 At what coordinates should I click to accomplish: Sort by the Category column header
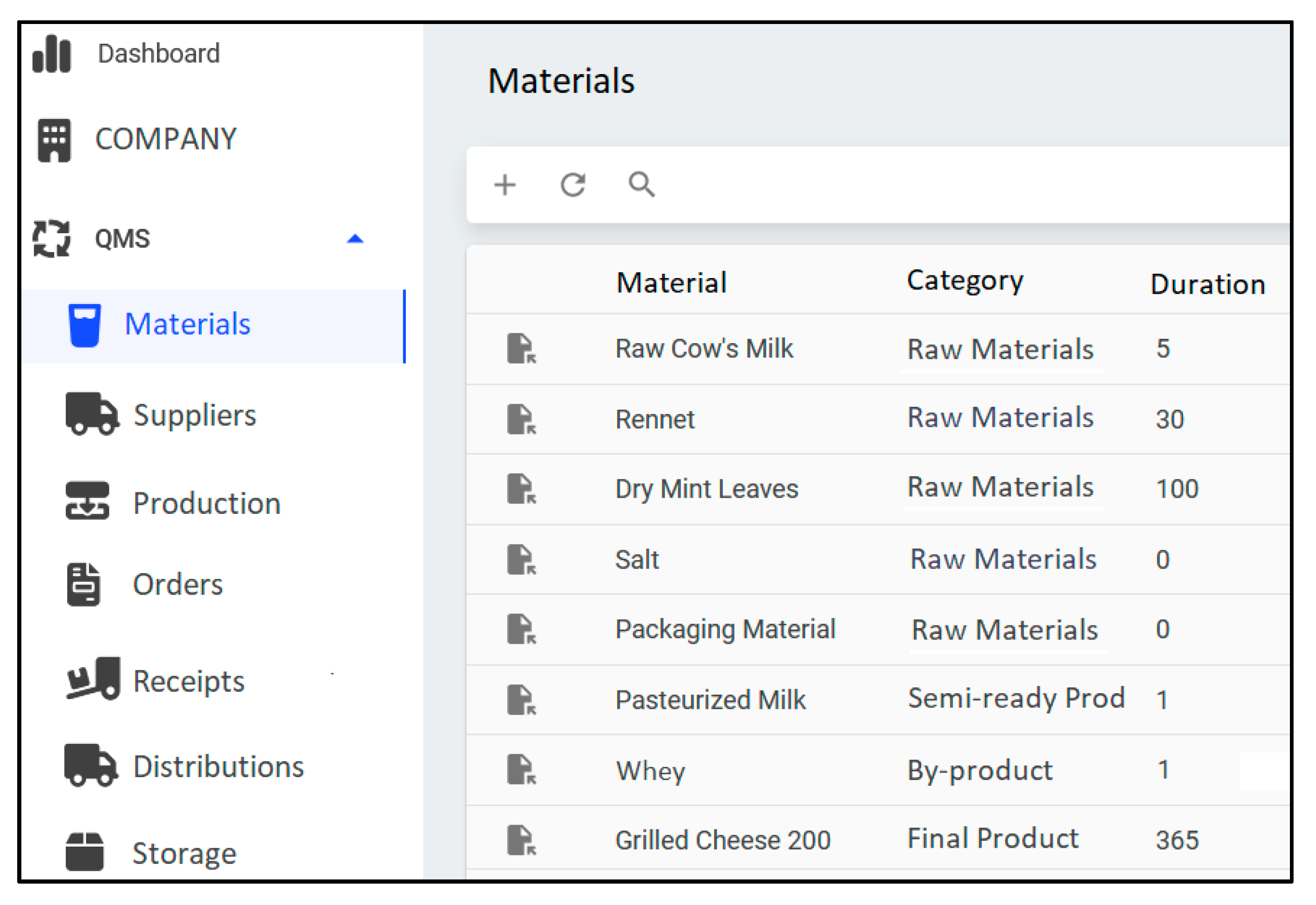[964, 281]
